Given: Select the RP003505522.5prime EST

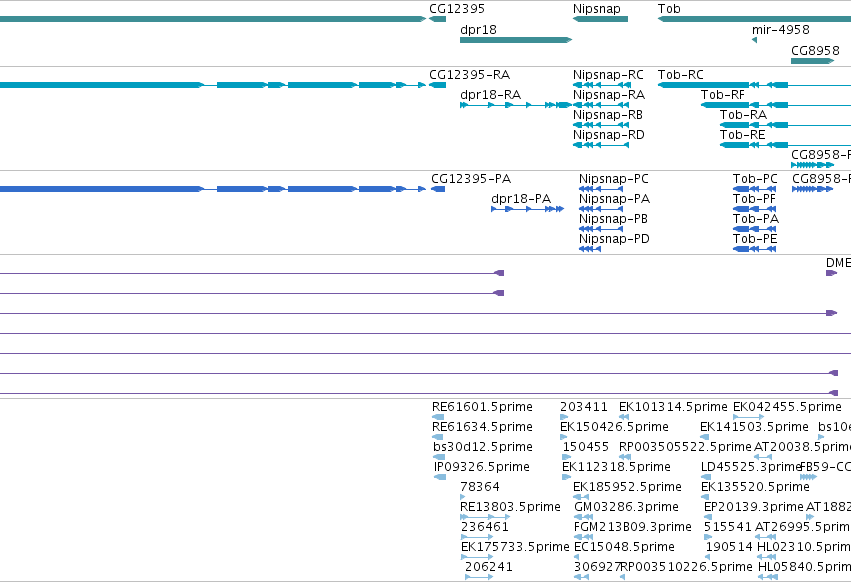Looking at the screenshot, I should coord(625,457).
